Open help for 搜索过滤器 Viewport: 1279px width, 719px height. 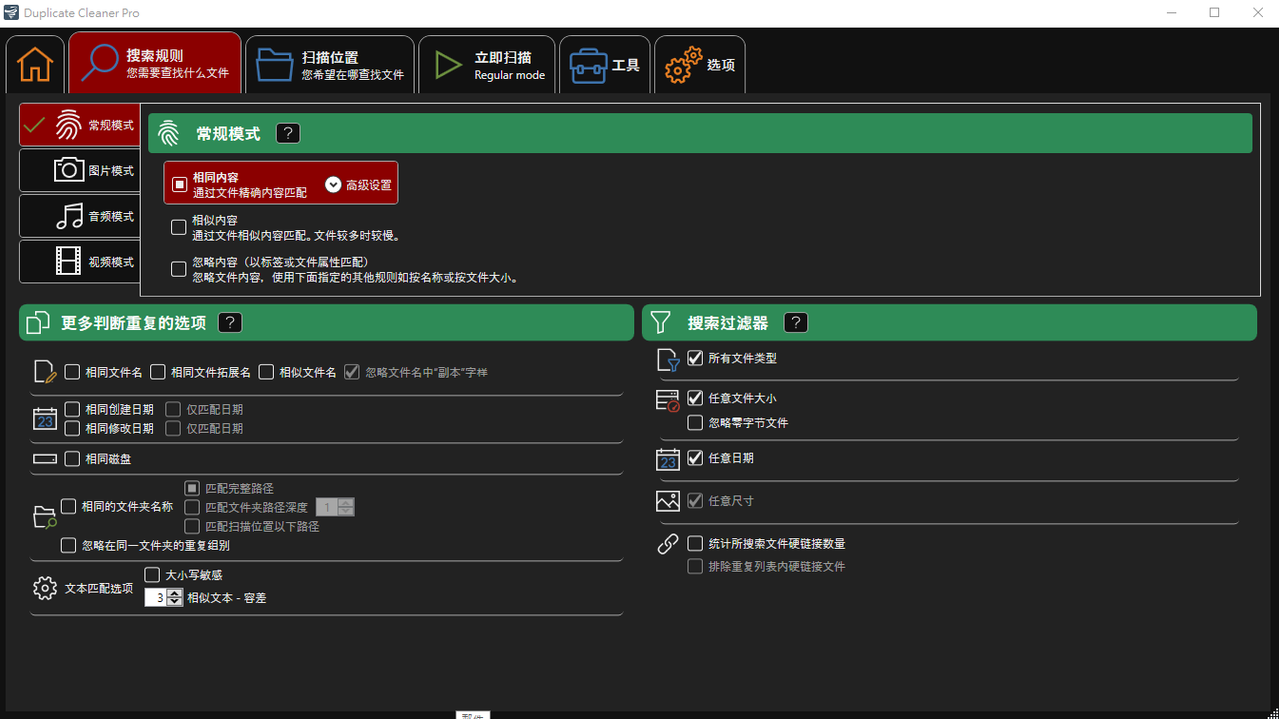tap(795, 323)
